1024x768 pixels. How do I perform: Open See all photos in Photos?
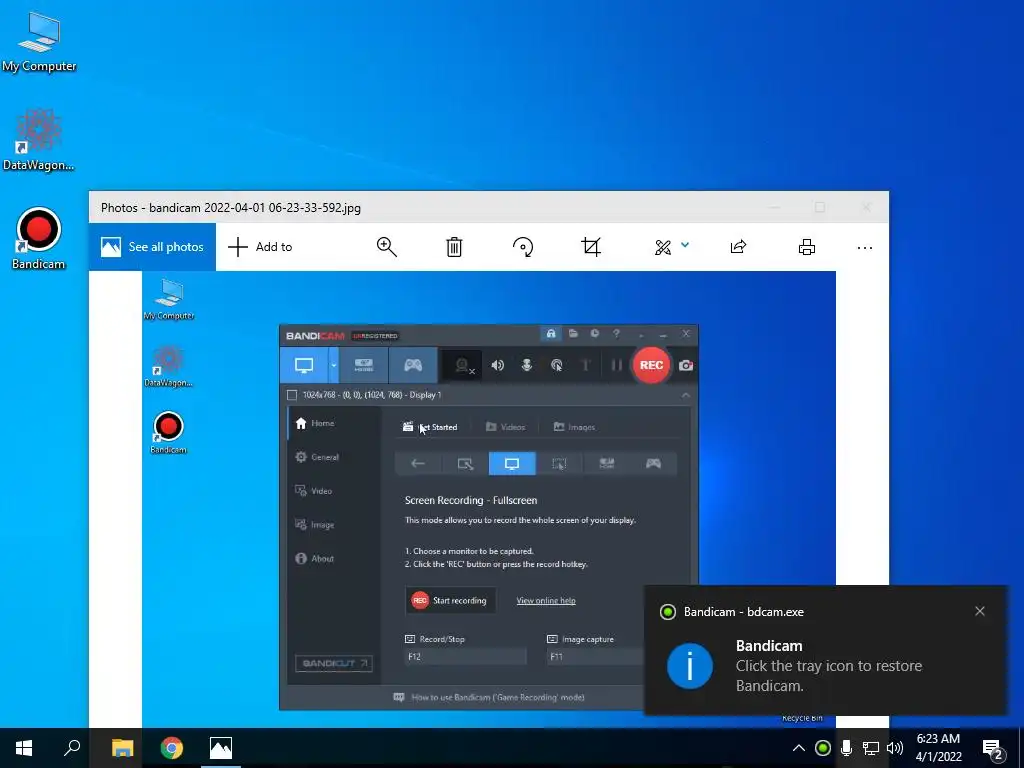[x=152, y=247]
